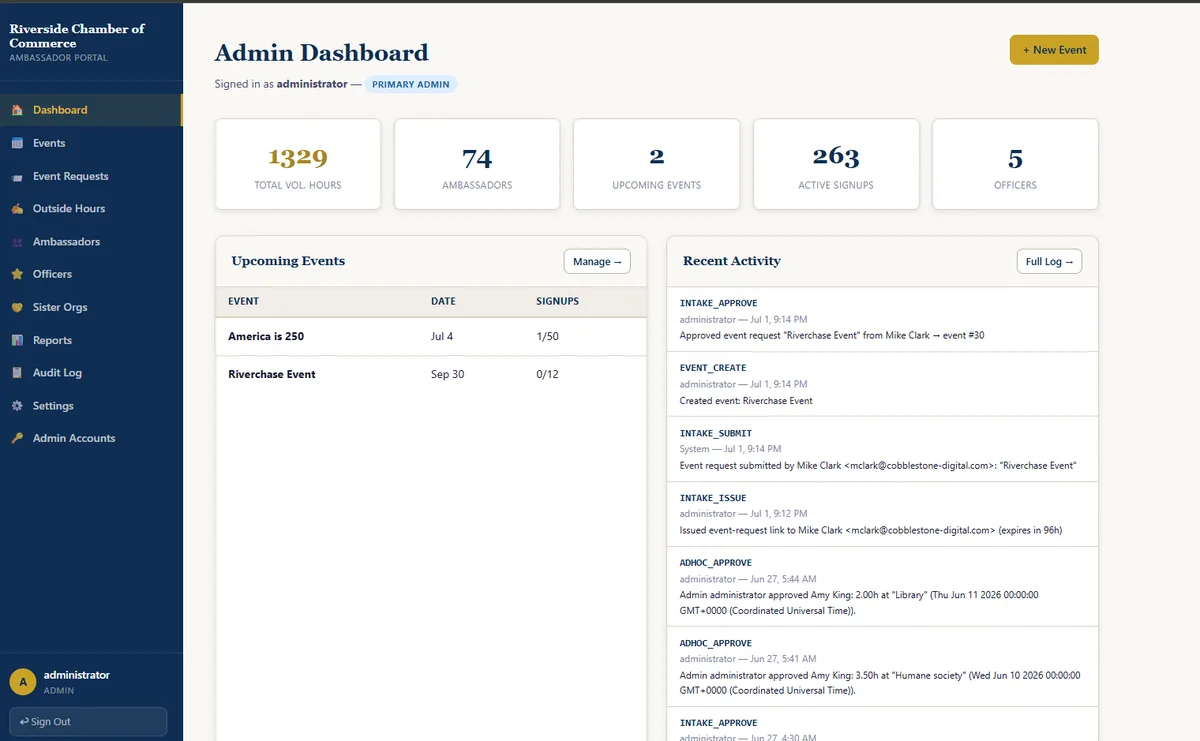Click the Approved event request Riverchase text

pos(832,335)
